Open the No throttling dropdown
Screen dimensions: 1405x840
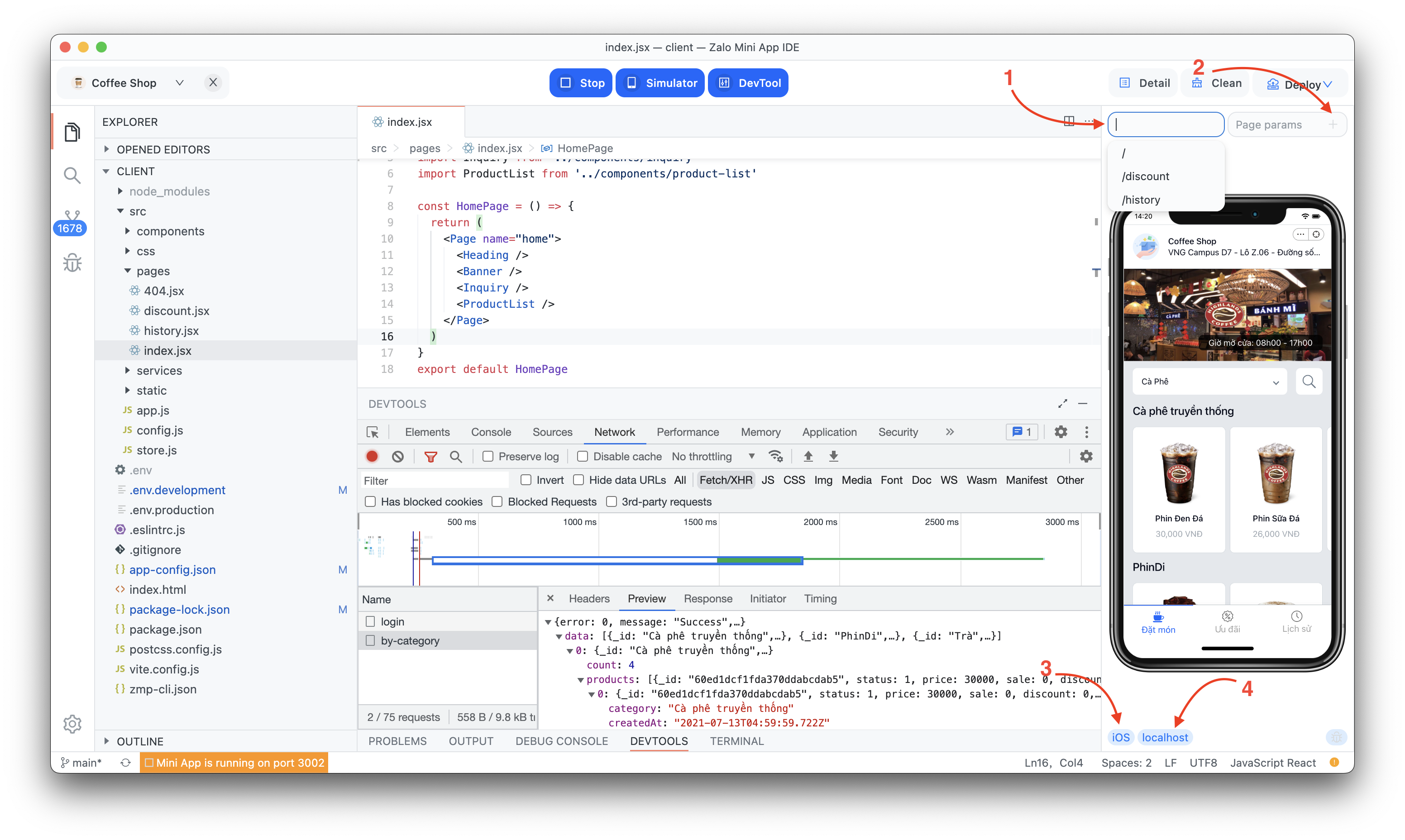click(x=713, y=456)
